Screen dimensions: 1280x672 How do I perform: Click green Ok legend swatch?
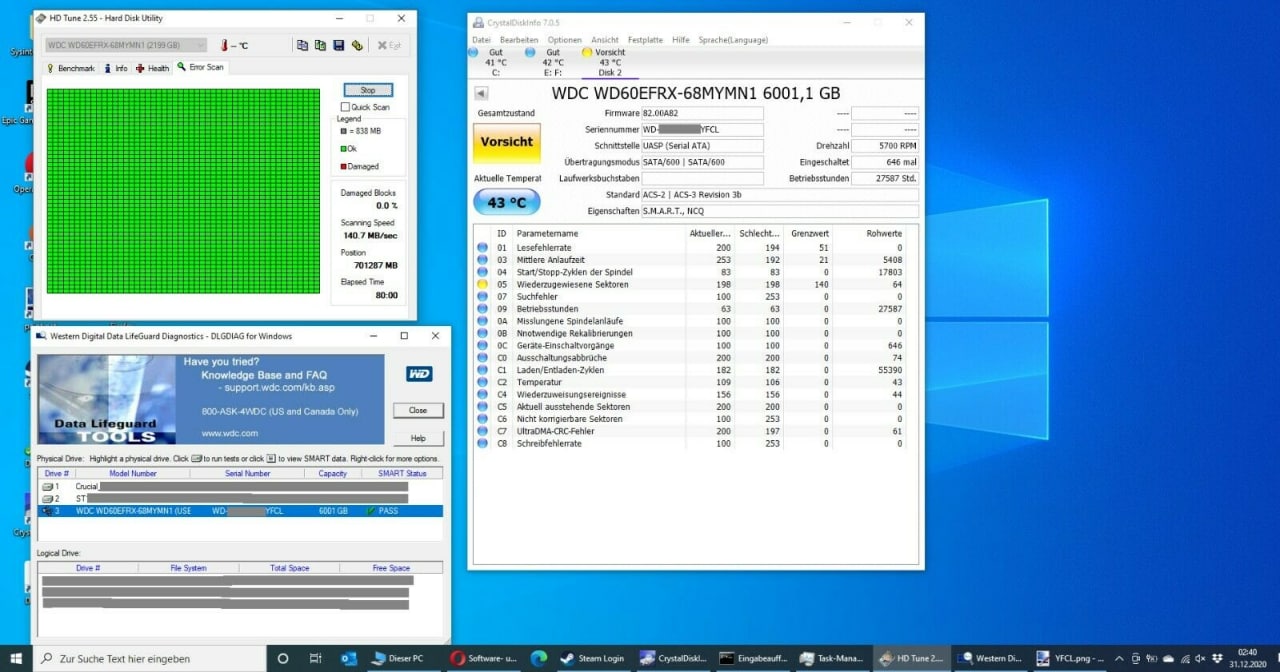(x=344, y=149)
